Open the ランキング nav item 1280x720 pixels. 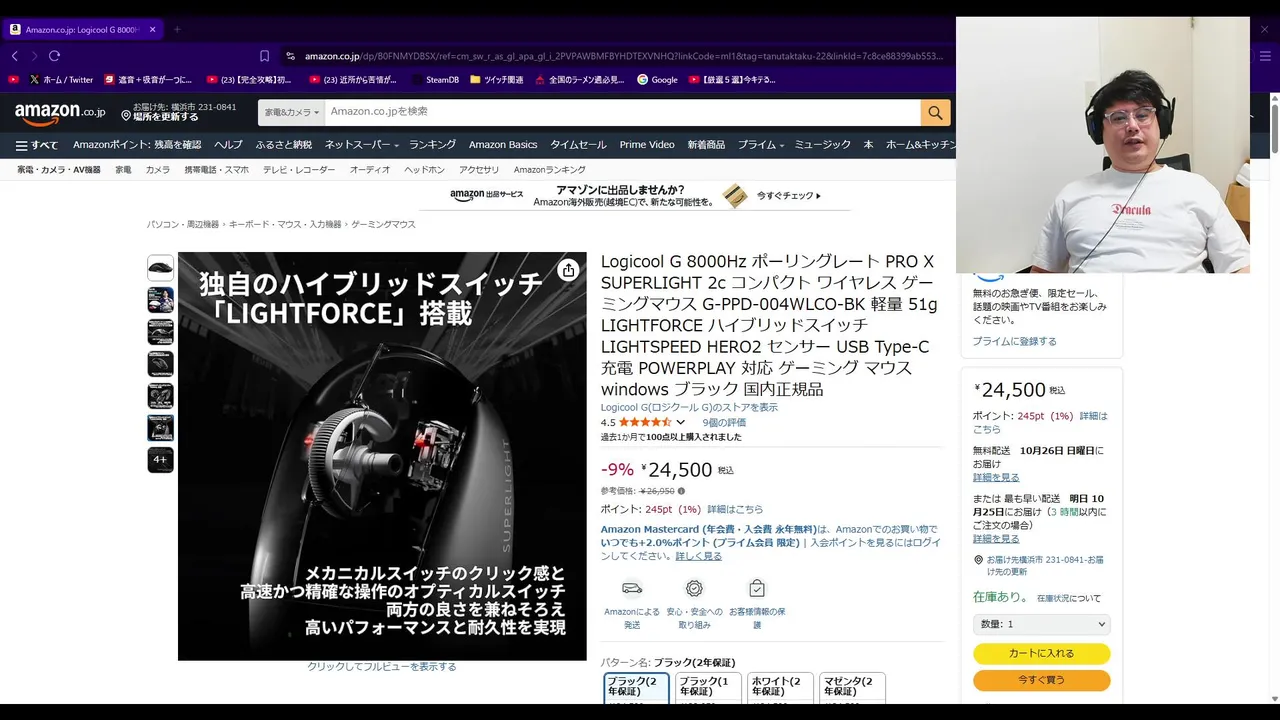(432, 145)
